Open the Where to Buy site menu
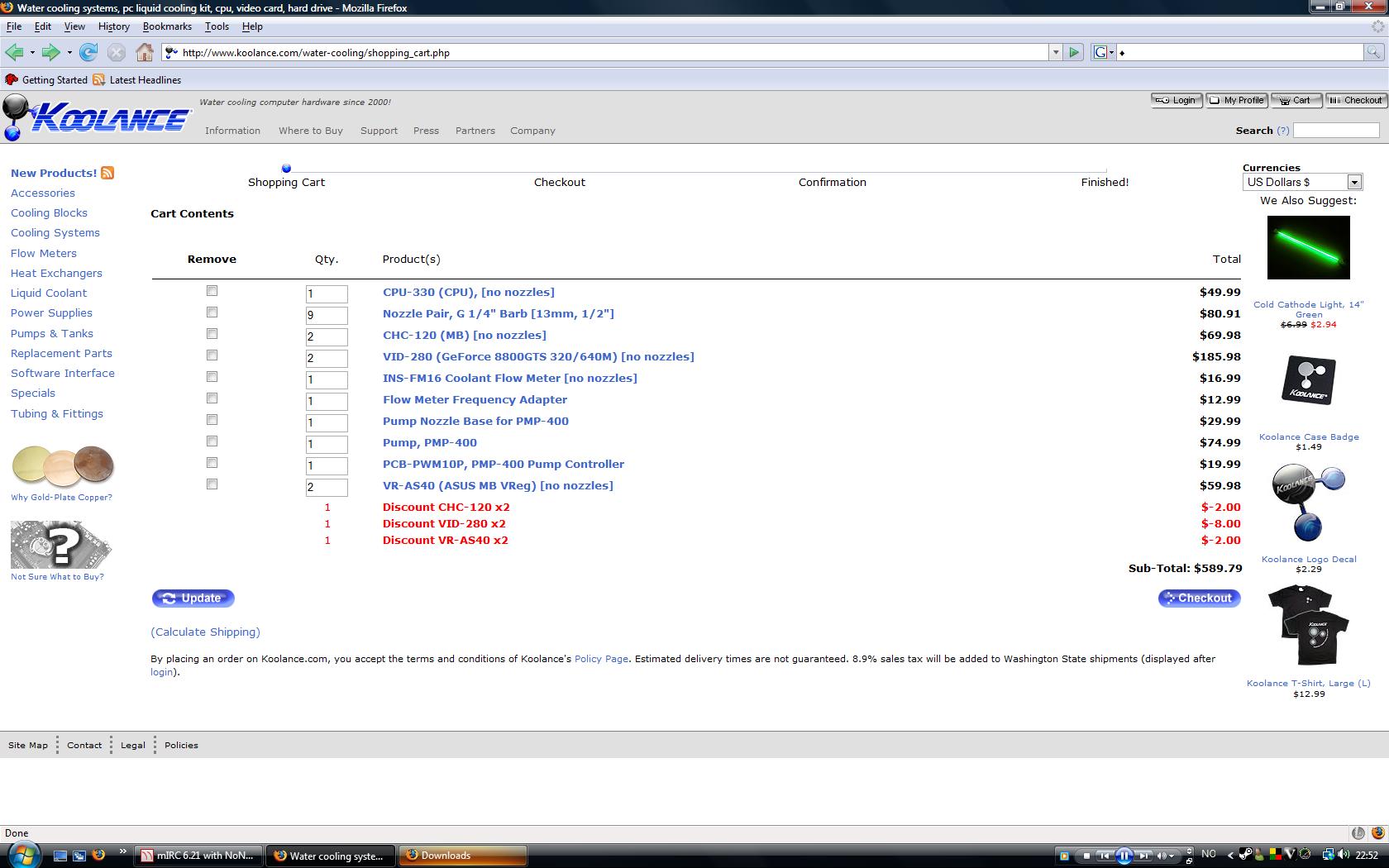Screen dimensions: 1389x868 (311, 131)
